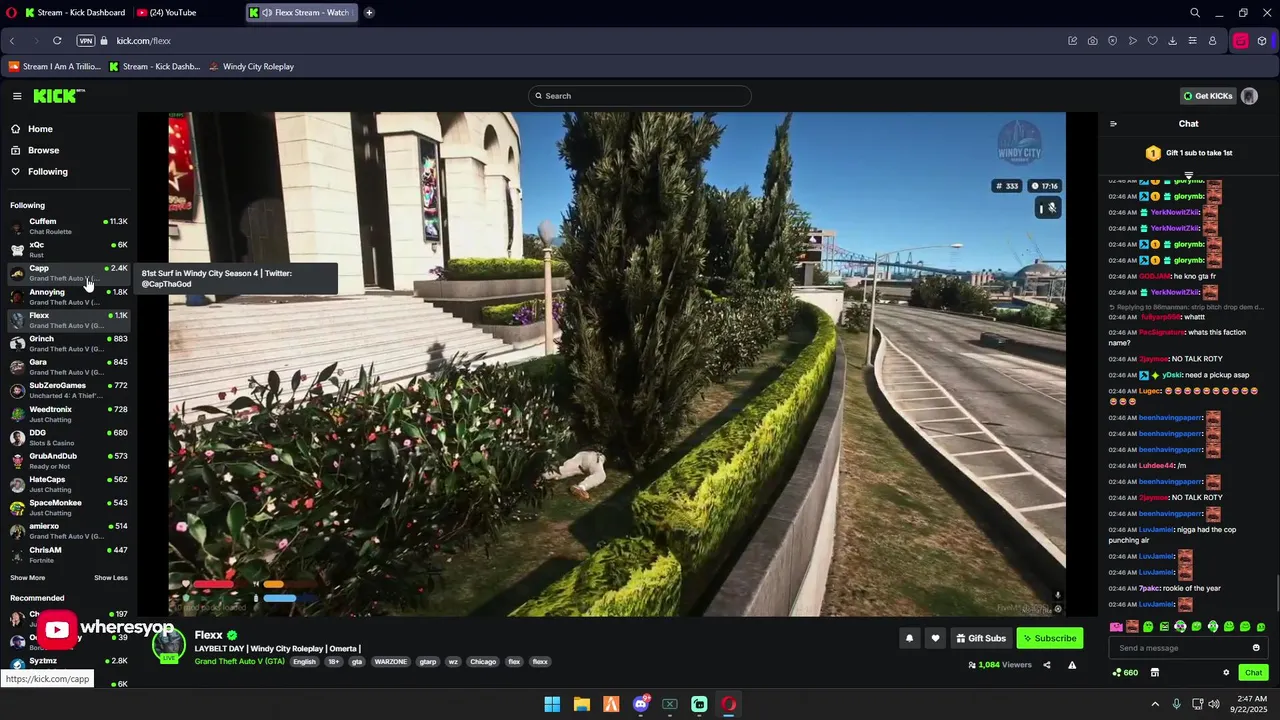Send message with green Chat button
Image resolution: width=1280 pixels, height=720 pixels.
1254,673
